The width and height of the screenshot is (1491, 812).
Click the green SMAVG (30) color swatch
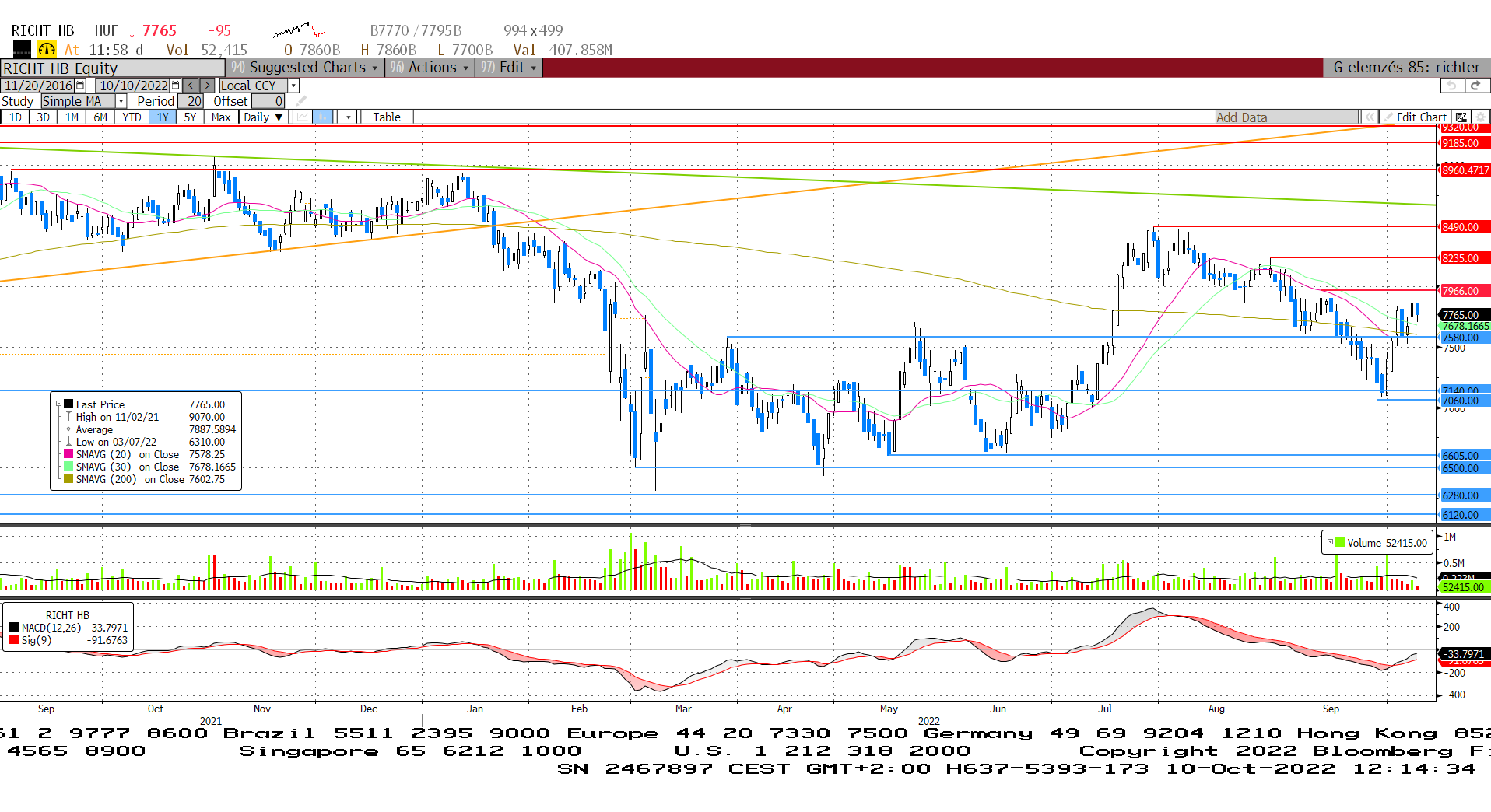[x=68, y=467]
